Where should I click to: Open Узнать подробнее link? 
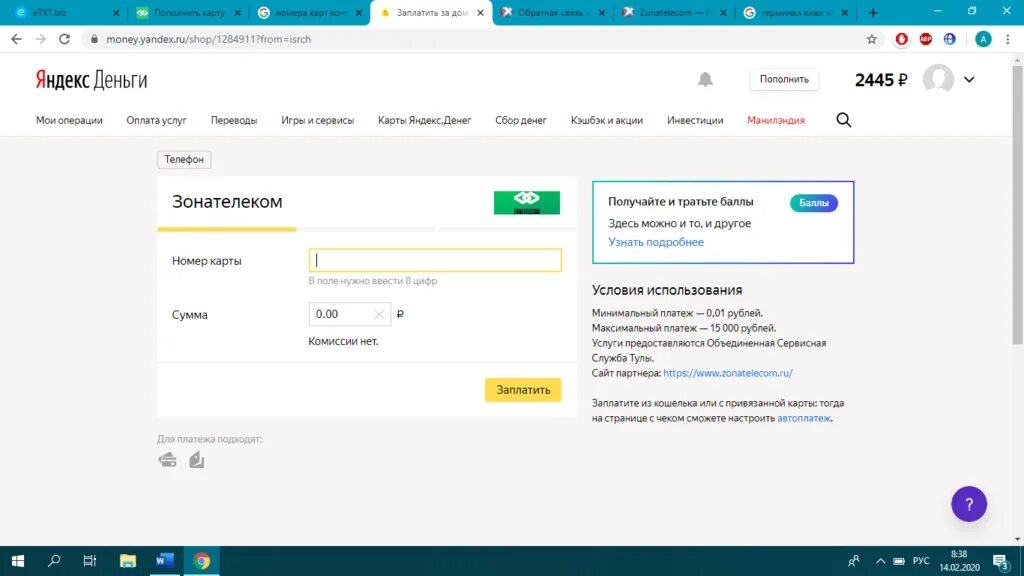tap(656, 242)
